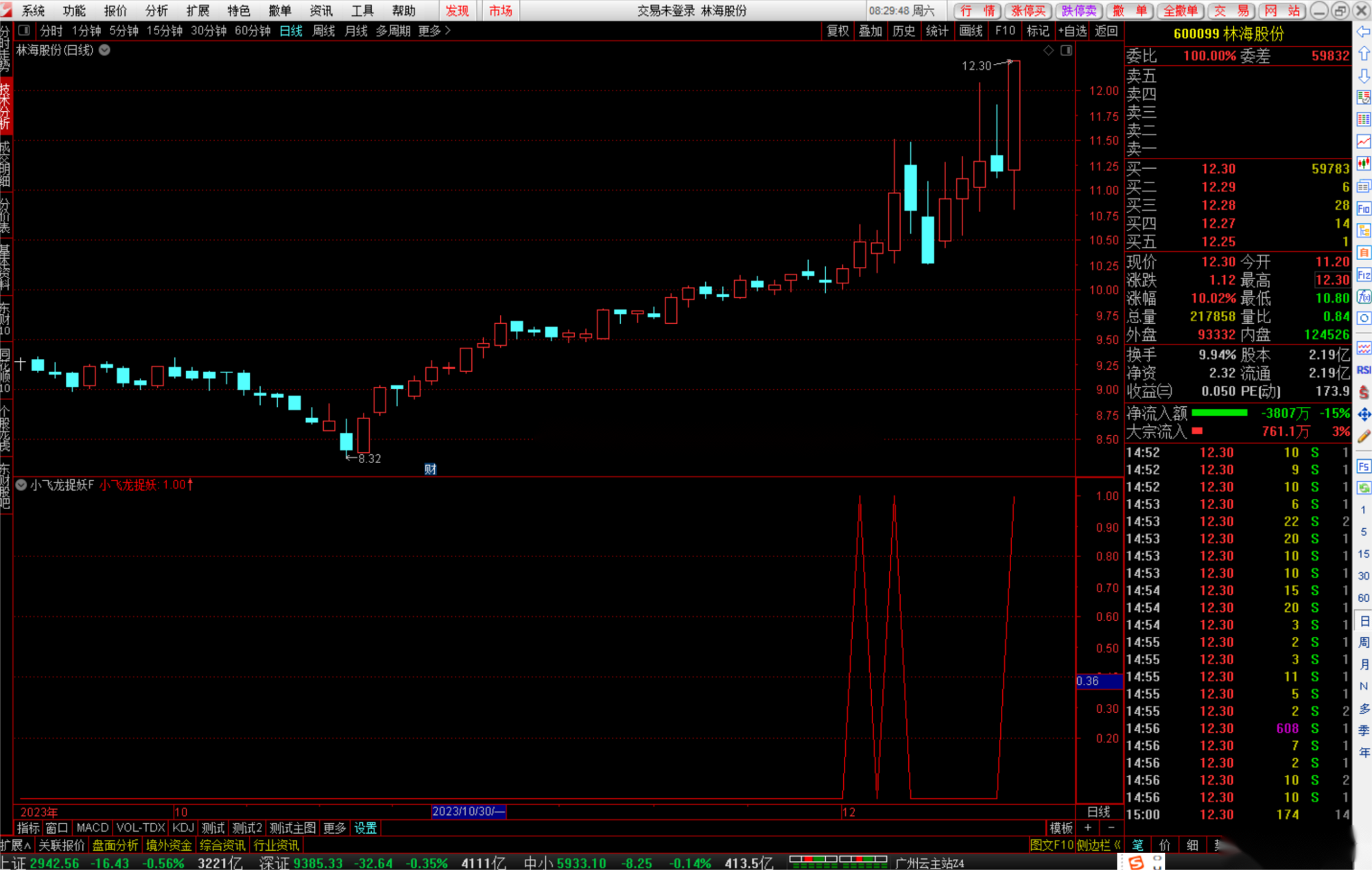The height and width of the screenshot is (870, 1372).
Task: Click the green 净流入额 bar
Action: (x=1219, y=412)
